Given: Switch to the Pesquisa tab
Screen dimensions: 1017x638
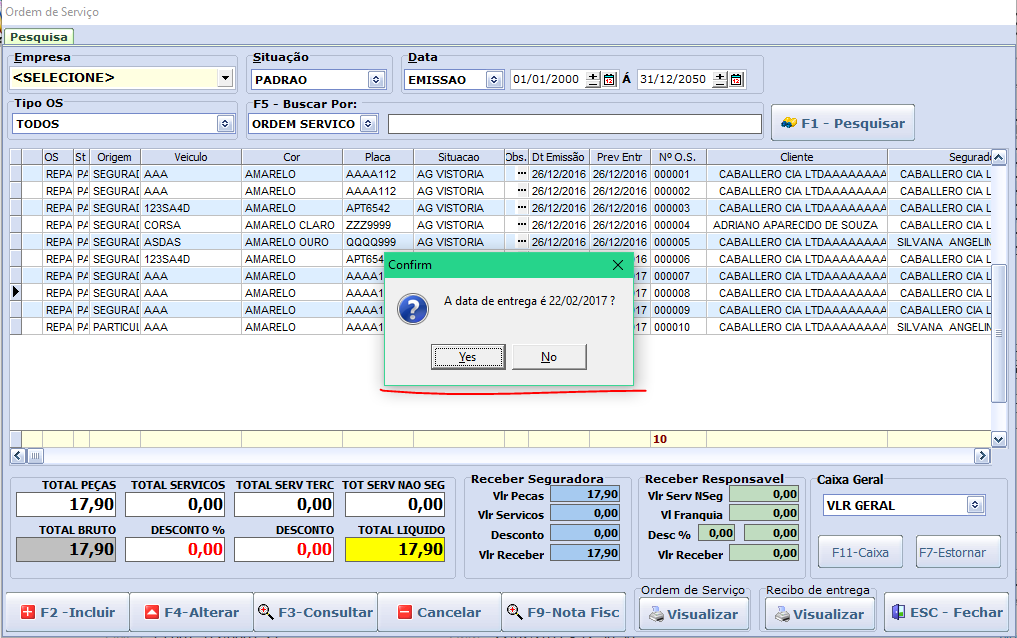Looking at the screenshot, I should tap(39, 37).
